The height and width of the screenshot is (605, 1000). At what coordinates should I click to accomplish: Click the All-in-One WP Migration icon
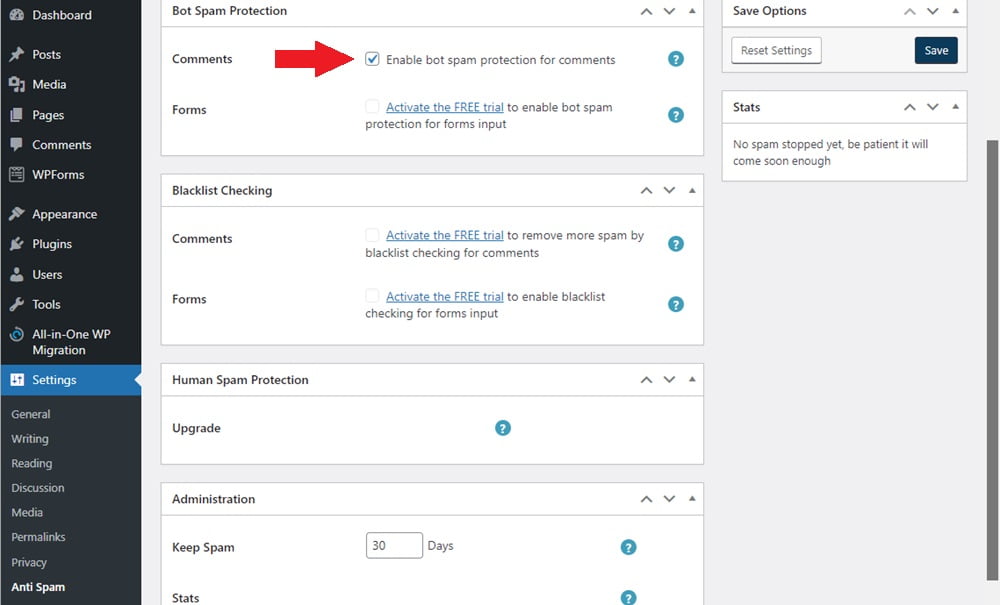point(17,334)
